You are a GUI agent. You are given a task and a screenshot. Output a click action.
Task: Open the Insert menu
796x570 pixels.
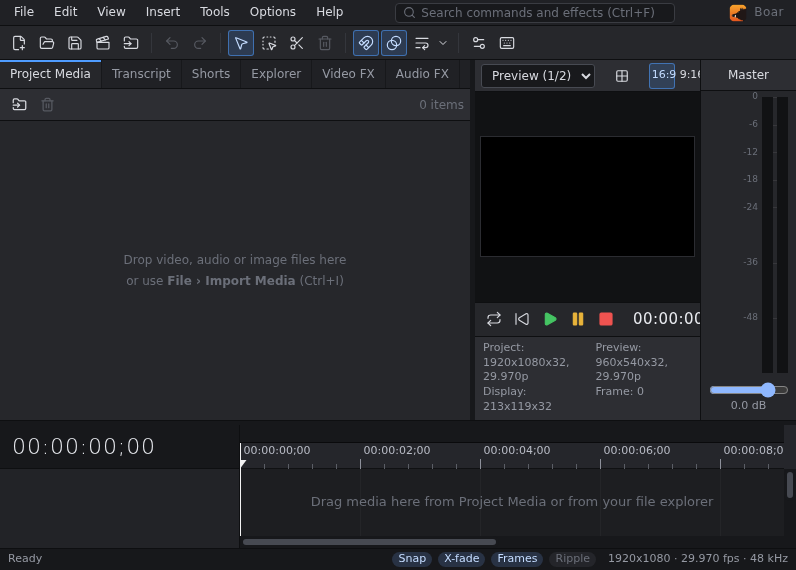(x=162, y=12)
